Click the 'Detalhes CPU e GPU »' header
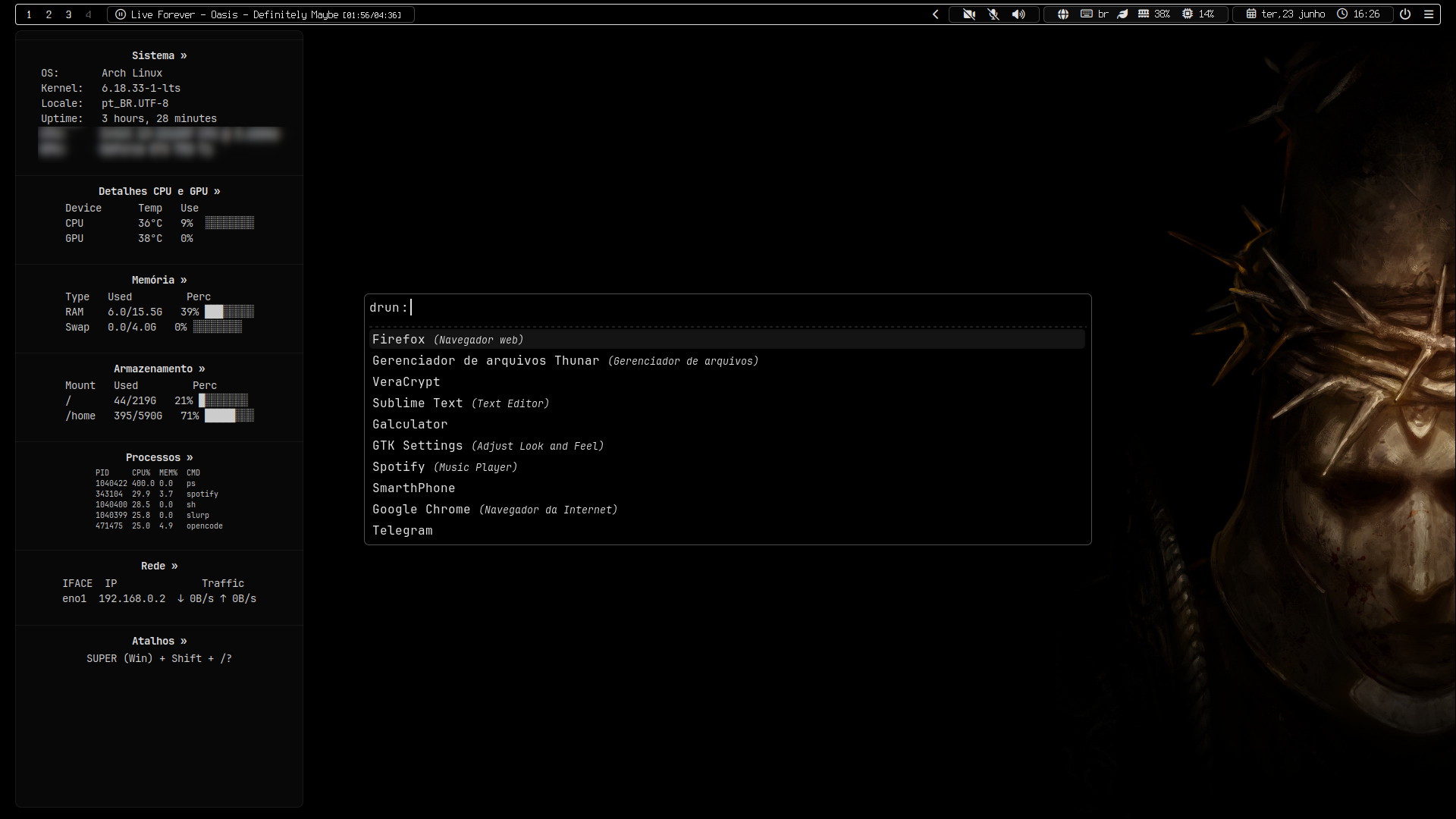The image size is (1456, 819). [x=159, y=191]
